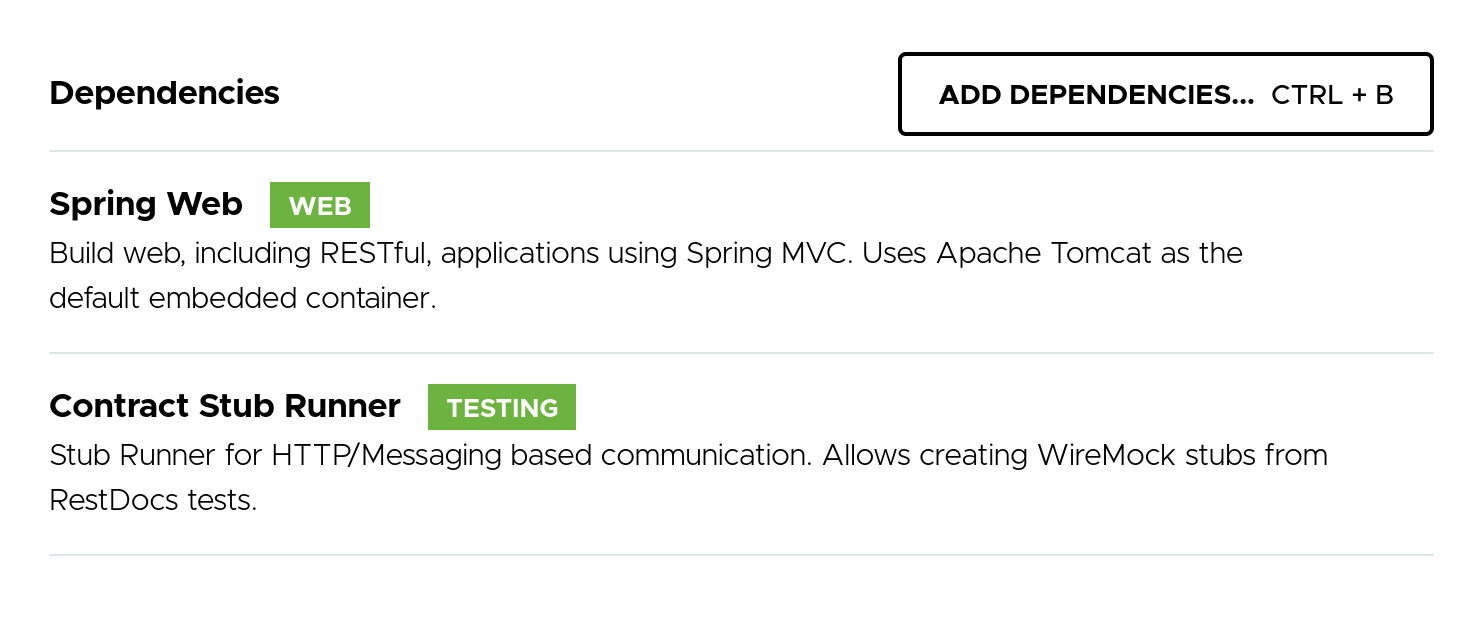Click the Spring Web dependency title
This screenshot has height=618, width=1470.
point(146,204)
